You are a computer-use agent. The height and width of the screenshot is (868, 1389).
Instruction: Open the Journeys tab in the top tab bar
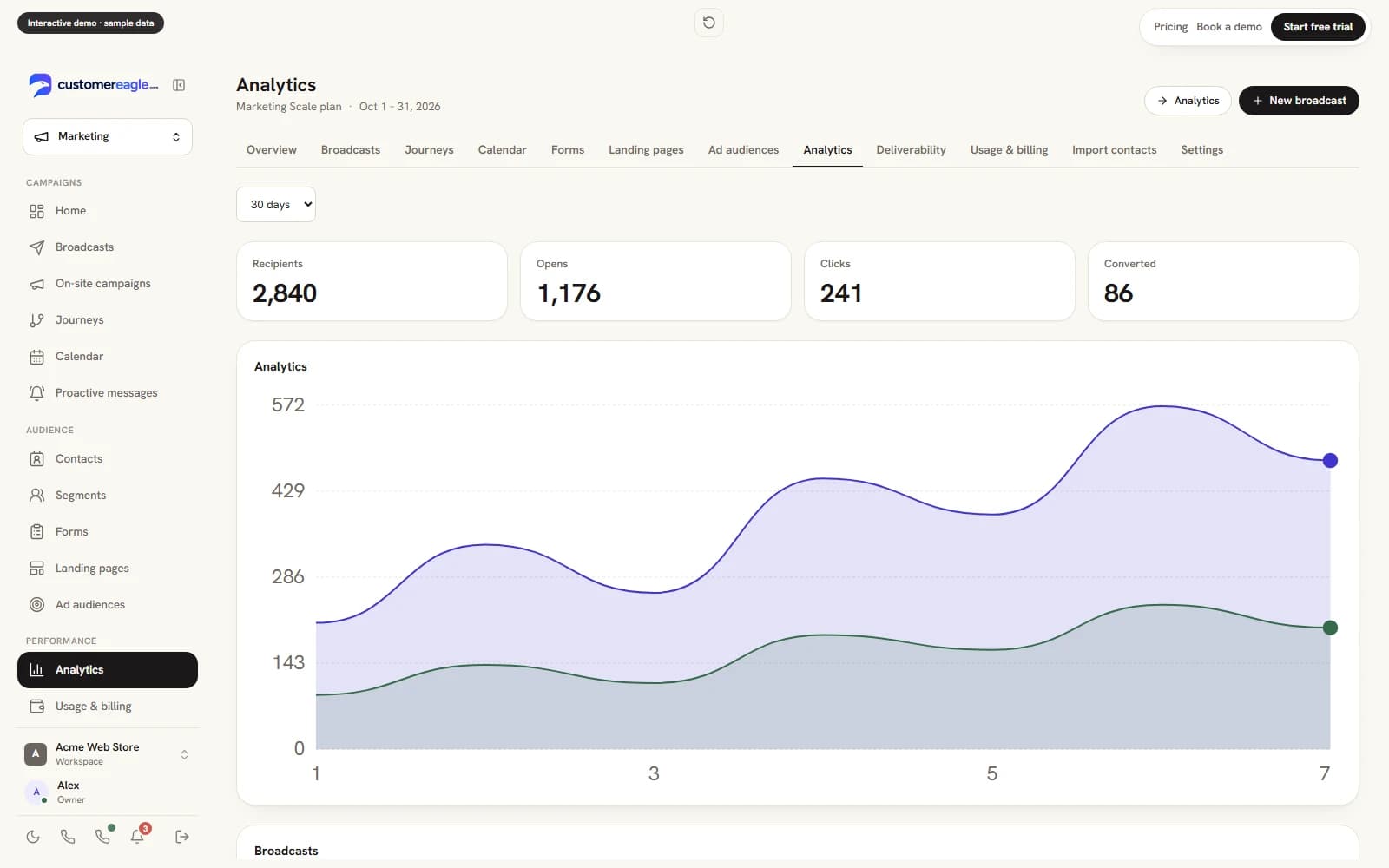tap(429, 150)
